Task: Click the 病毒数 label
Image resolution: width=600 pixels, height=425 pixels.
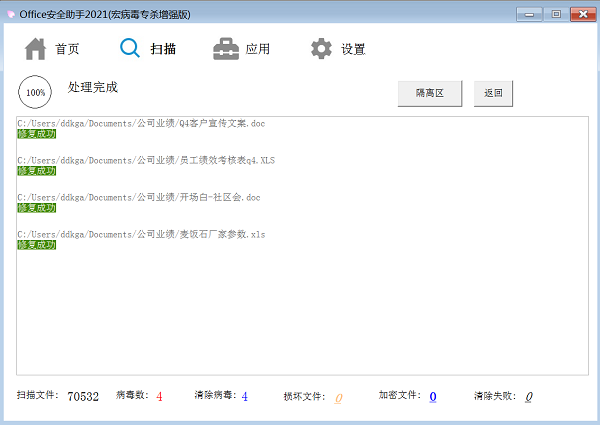Action: coord(132,395)
